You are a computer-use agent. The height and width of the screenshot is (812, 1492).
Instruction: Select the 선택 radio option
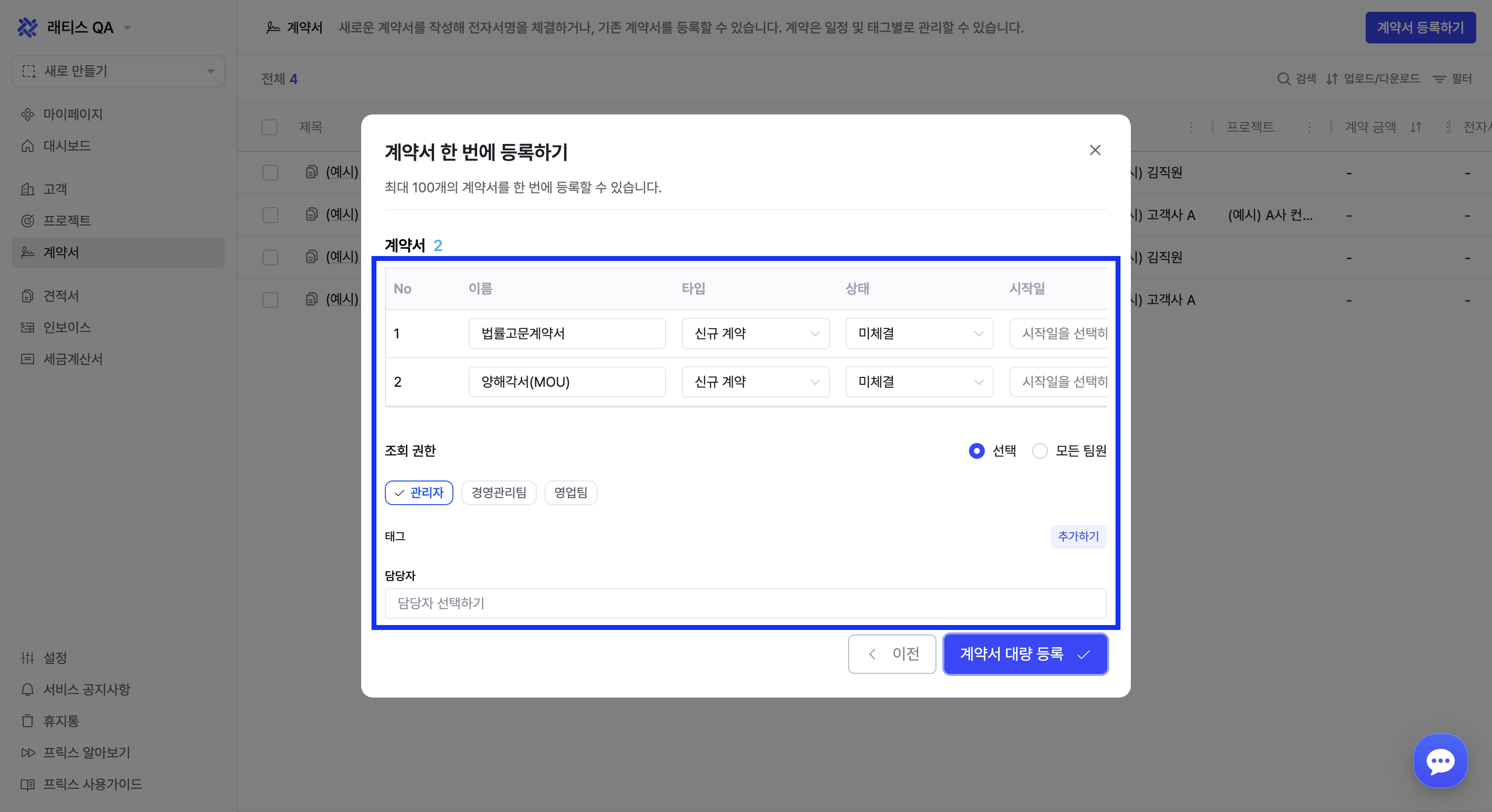coord(976,450)
